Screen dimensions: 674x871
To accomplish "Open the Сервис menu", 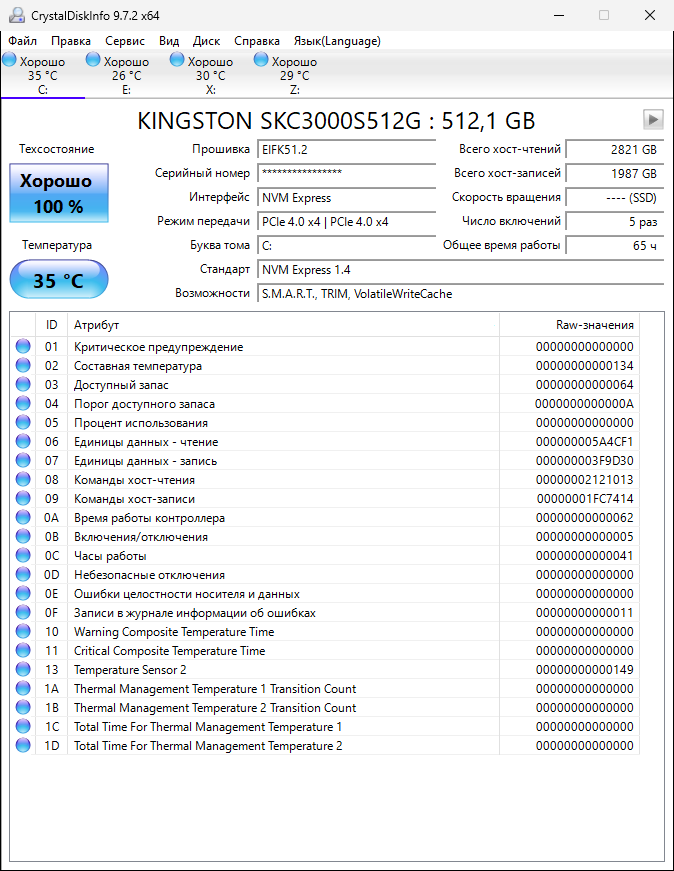I will click(x=125, y=41).
